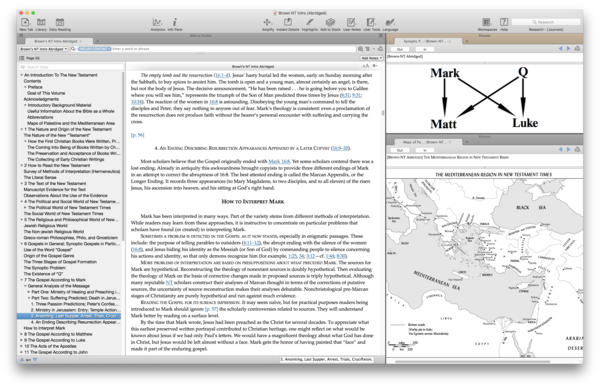Viewport: 600px width, 388px height.
Task: Click the Amplify toolbar icon
Action: coord(268,23)
